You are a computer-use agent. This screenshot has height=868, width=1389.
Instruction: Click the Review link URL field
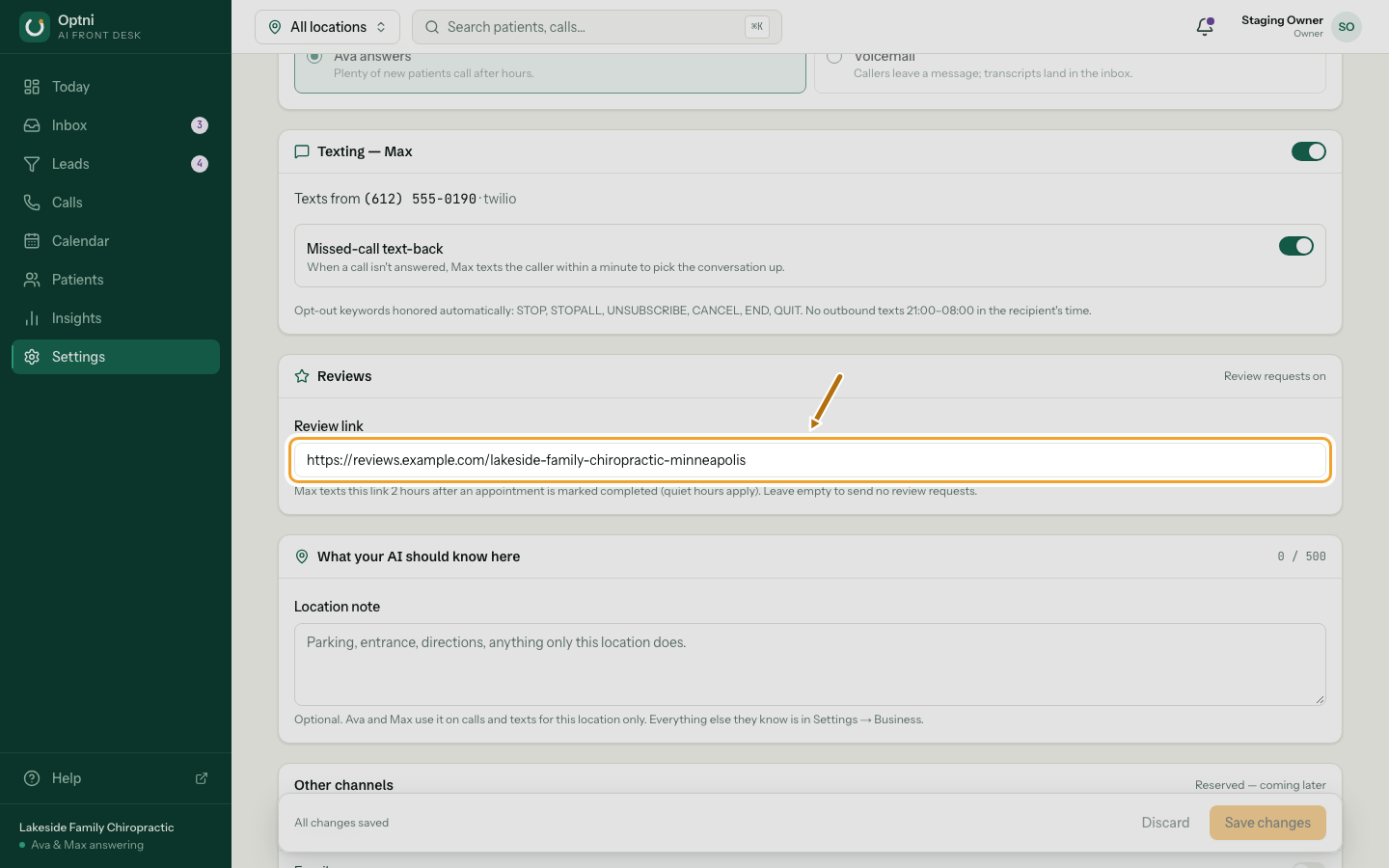pos(810,460)
